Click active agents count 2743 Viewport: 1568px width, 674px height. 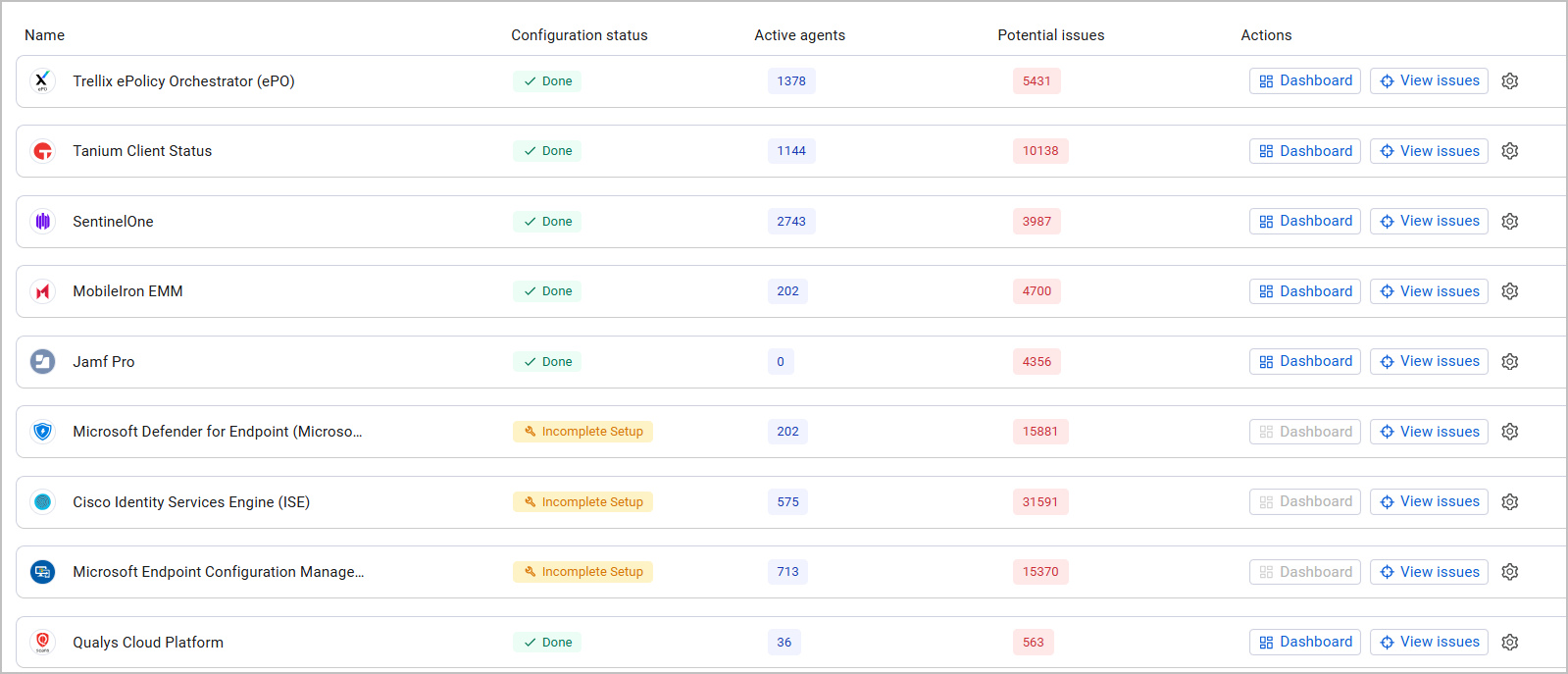pyautogui.click(x=791, y=222)
